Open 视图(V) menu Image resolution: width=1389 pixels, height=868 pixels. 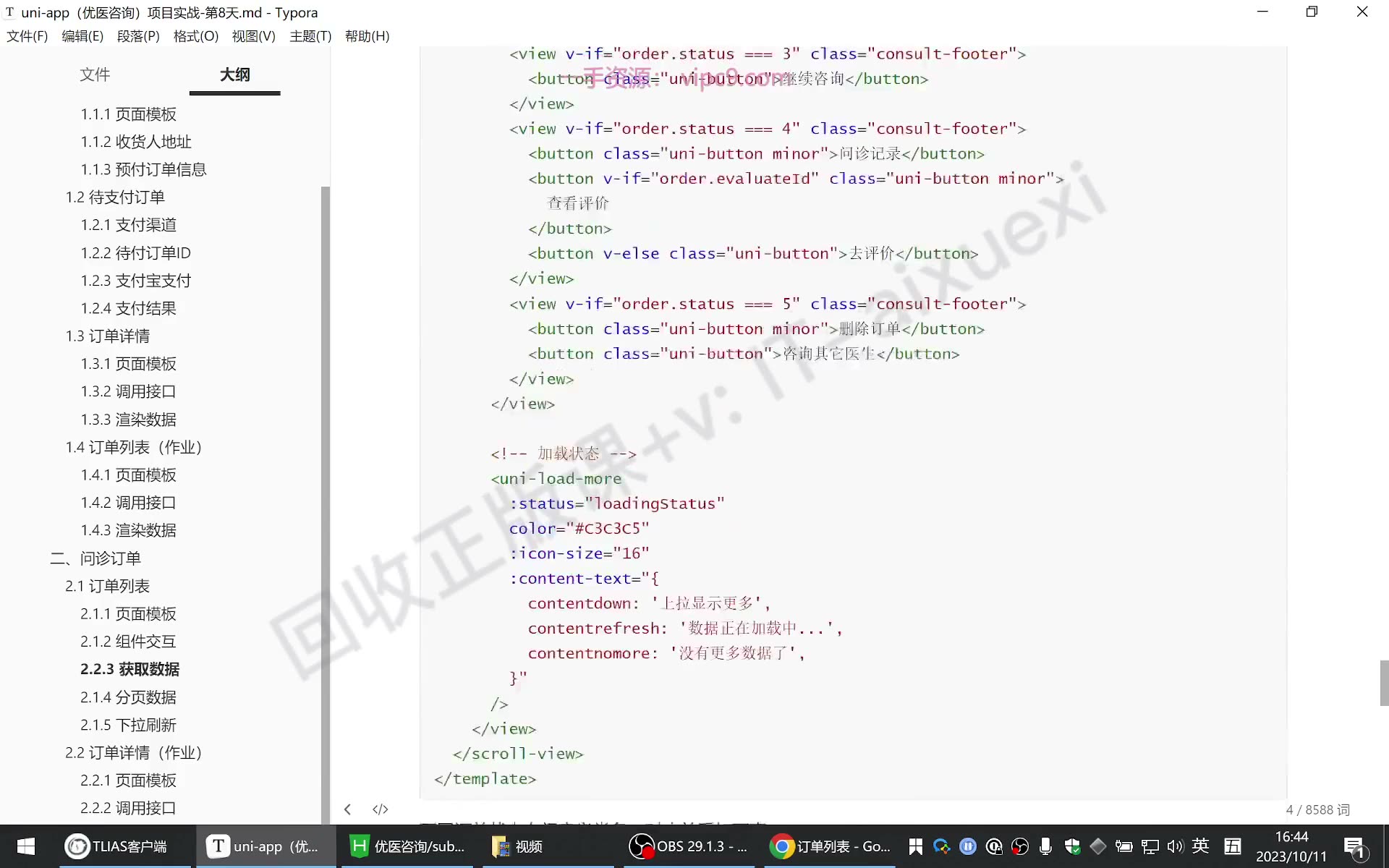[253, 36]
